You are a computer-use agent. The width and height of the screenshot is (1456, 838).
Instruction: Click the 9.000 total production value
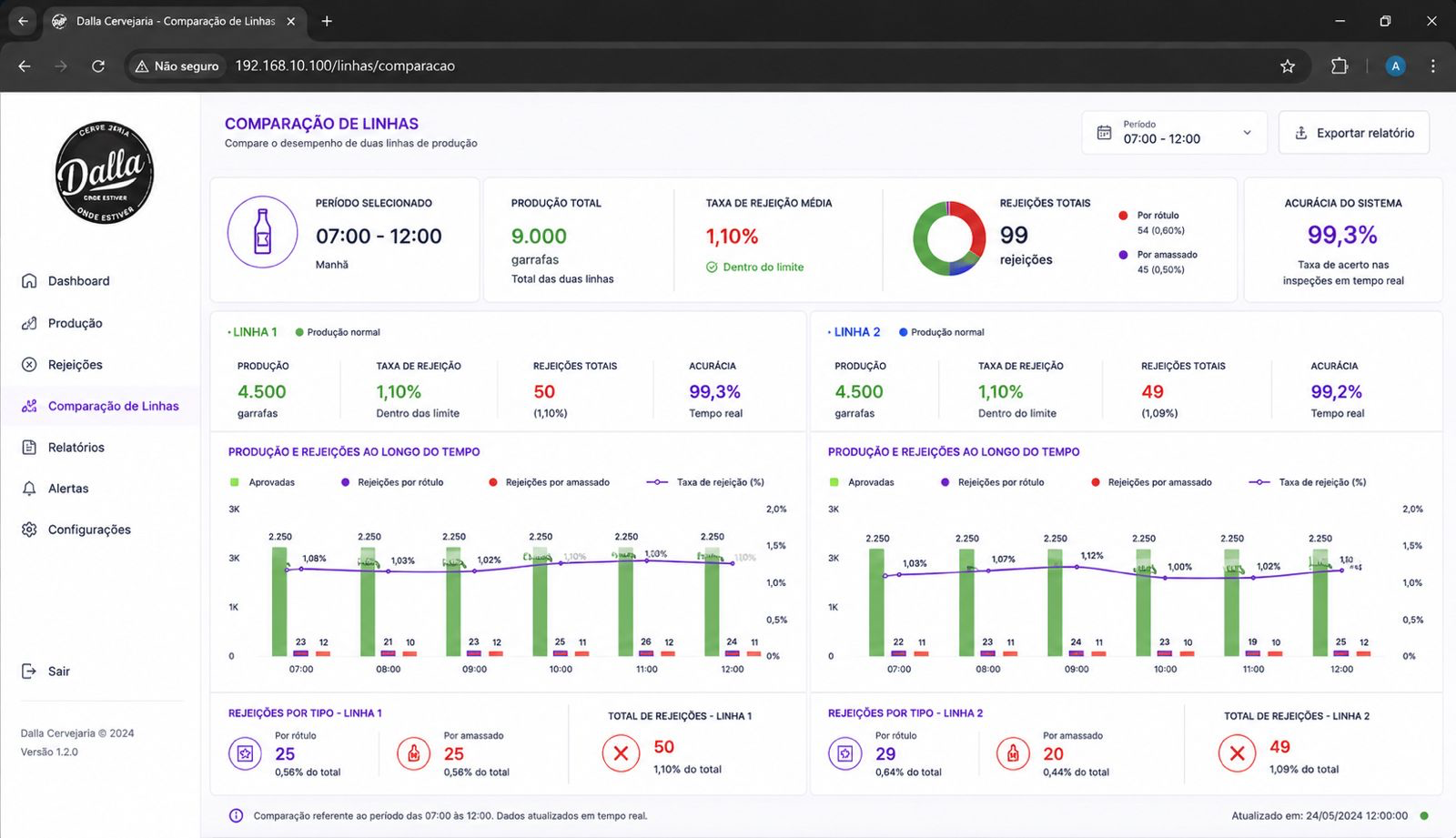pyautogui.click(x=539, y=237)
